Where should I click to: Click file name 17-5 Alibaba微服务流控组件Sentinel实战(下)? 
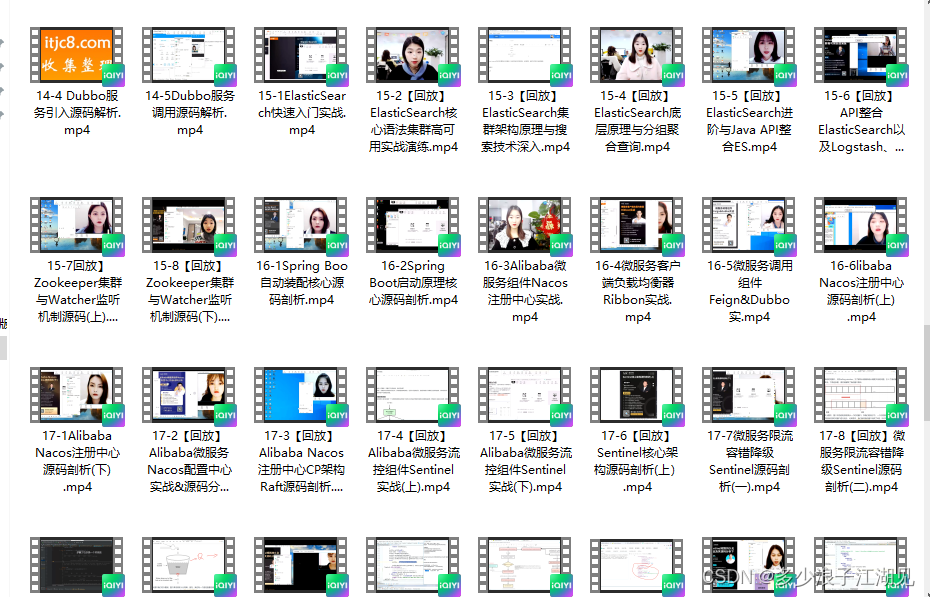pyautogui.click(x=525, y=461)
